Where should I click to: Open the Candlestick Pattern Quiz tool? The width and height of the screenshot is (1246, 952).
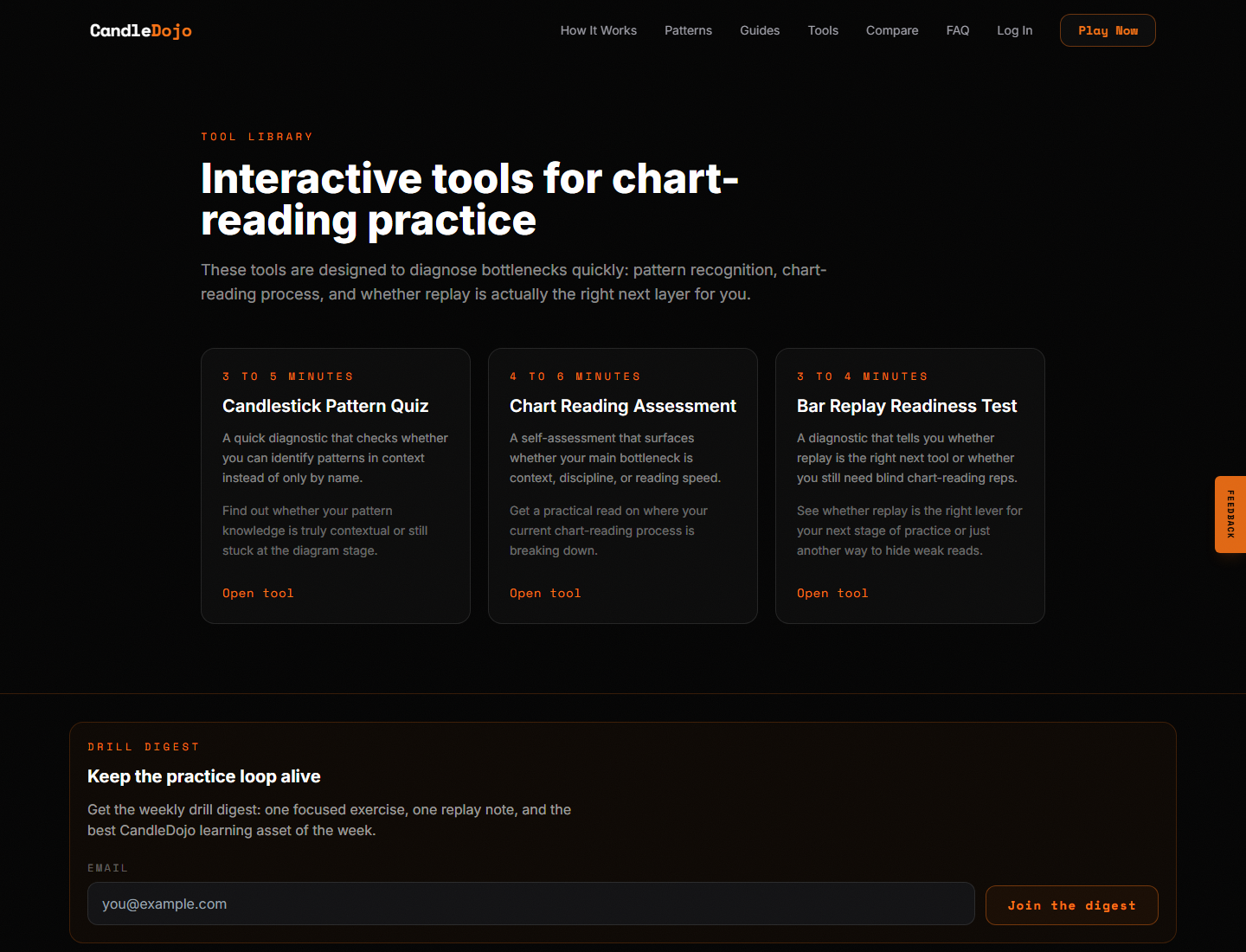[258, 593]
